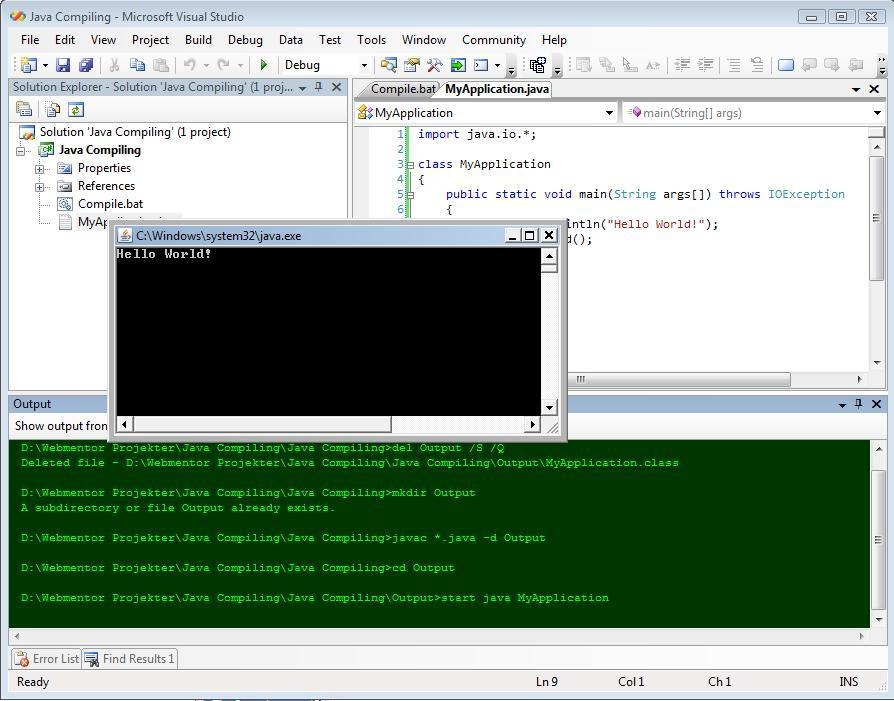Click the Save All toolbar icon
Image resolution: width=894 pixels, height=701 pixels.
click(x=85, y=64)
